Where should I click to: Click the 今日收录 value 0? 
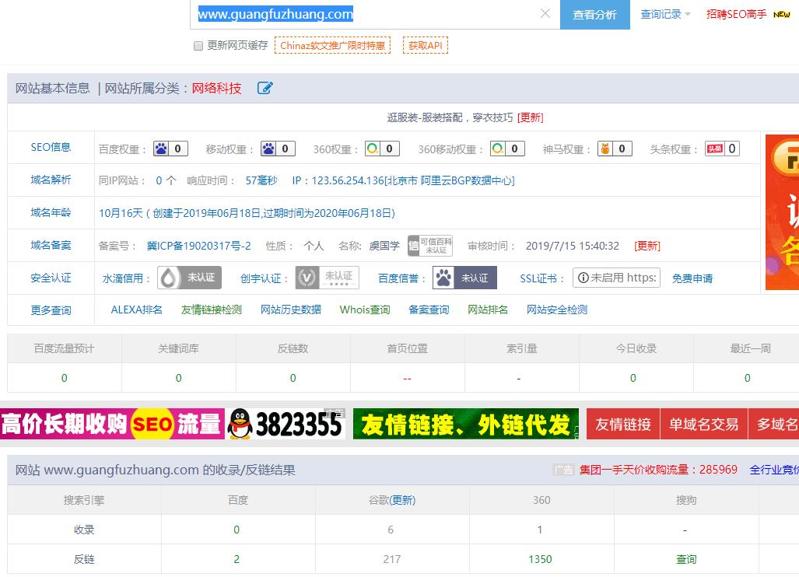(x=633, y=378)
